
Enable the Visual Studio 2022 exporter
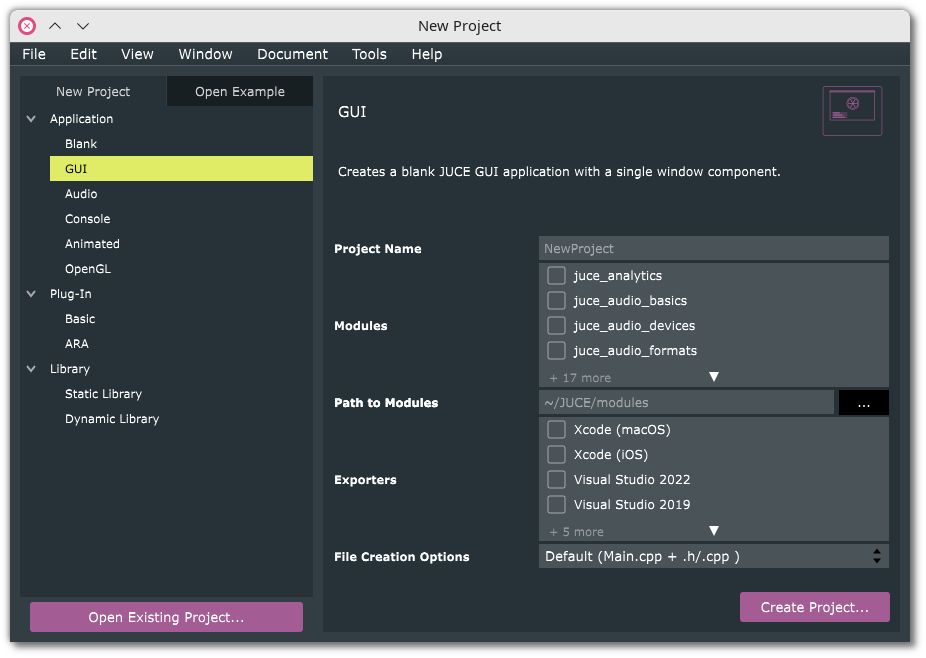556,479
